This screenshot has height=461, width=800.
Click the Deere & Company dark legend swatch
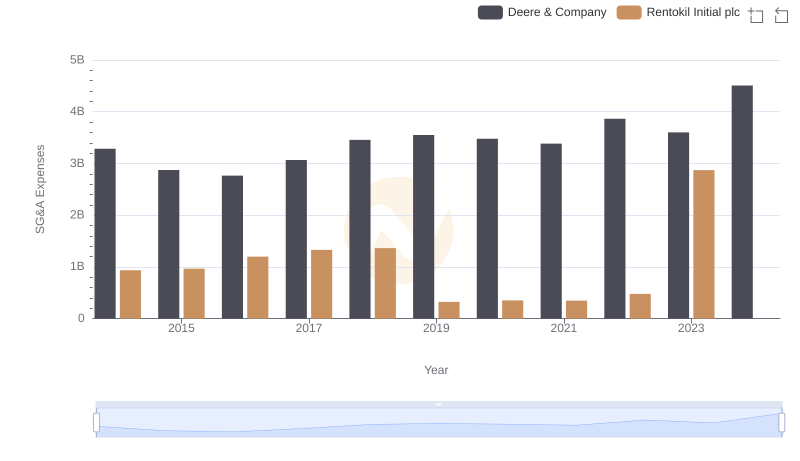(x=490, y=12)
